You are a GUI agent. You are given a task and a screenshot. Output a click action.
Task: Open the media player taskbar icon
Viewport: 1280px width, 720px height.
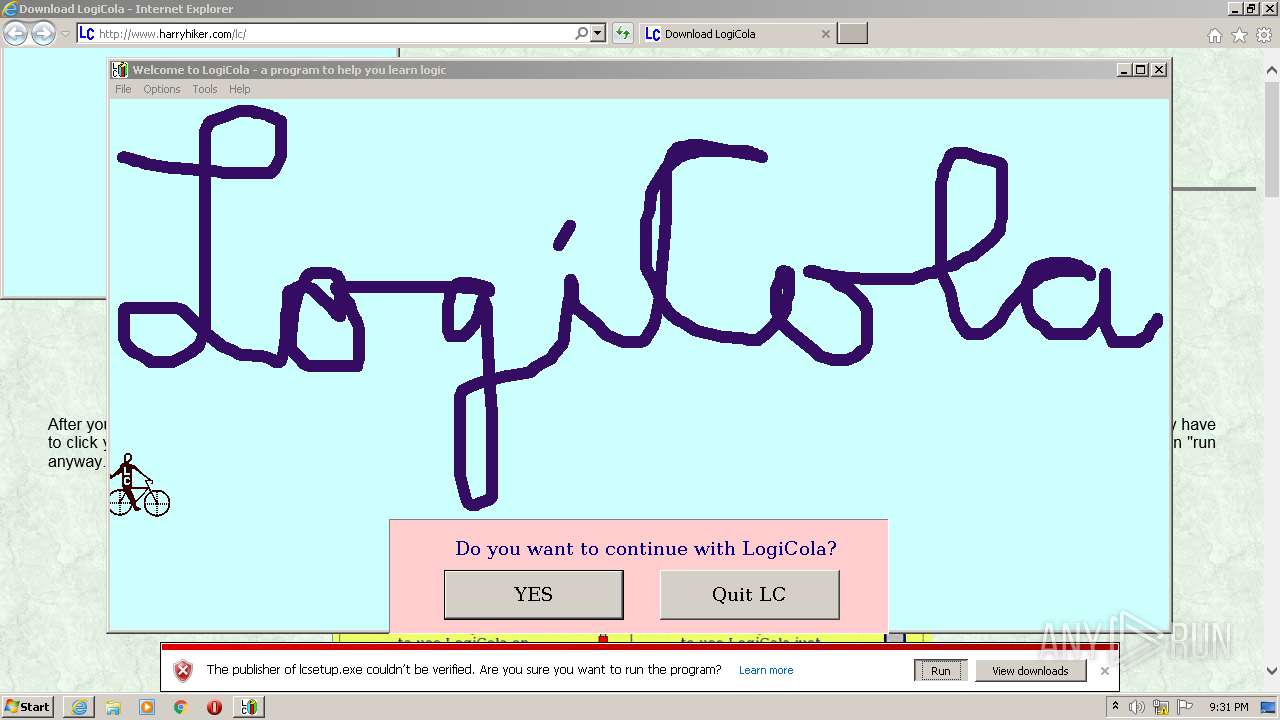[147, 707]
